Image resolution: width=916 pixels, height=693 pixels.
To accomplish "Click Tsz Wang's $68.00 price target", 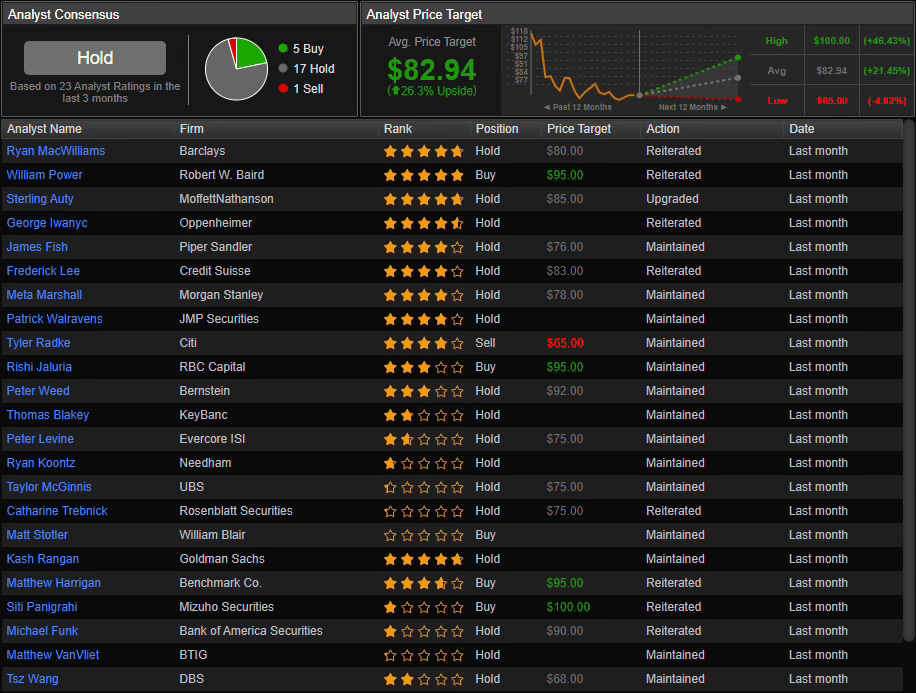I will (x=564, y=678).
